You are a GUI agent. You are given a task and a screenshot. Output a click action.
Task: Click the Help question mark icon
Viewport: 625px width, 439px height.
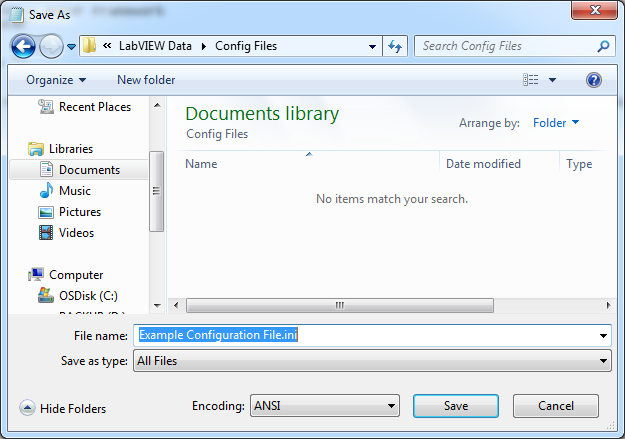593,80
